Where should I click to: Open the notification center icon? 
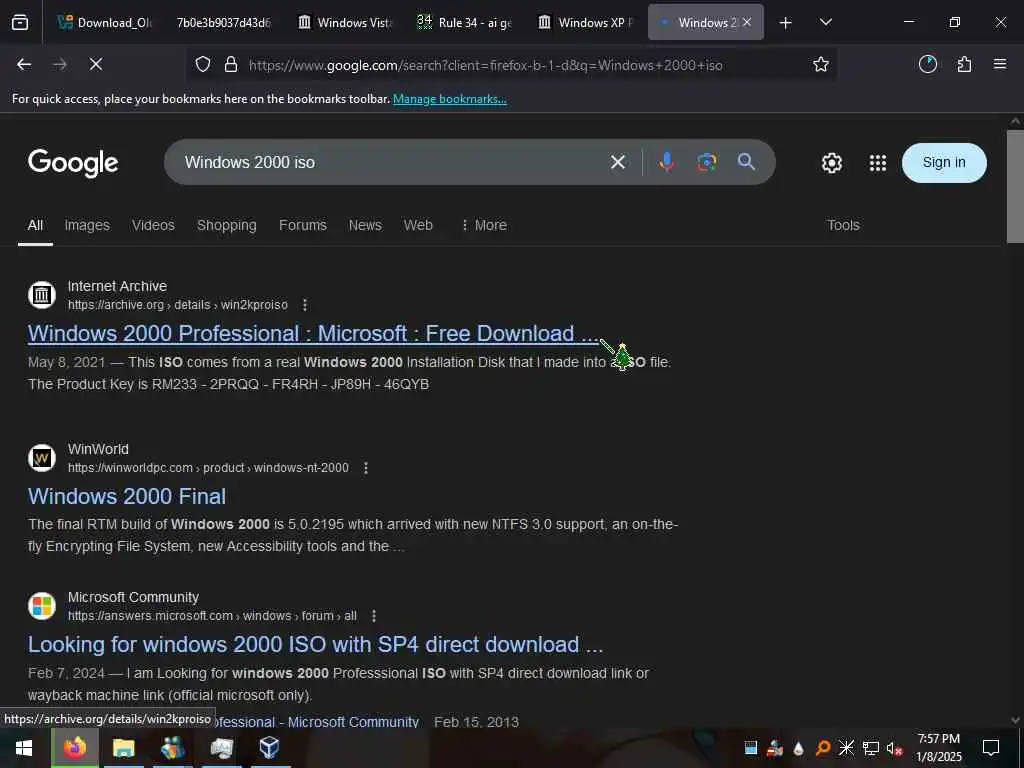[991, 748]
